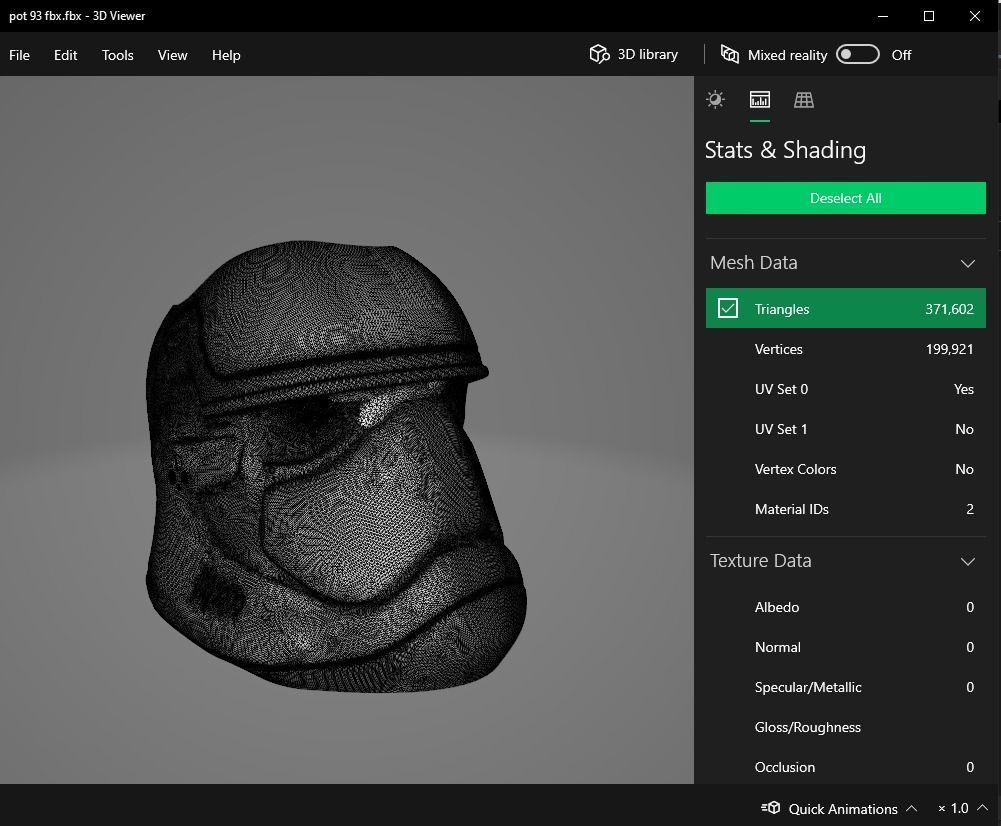Select the UV Set 1 row

click(x=845, y=429)
